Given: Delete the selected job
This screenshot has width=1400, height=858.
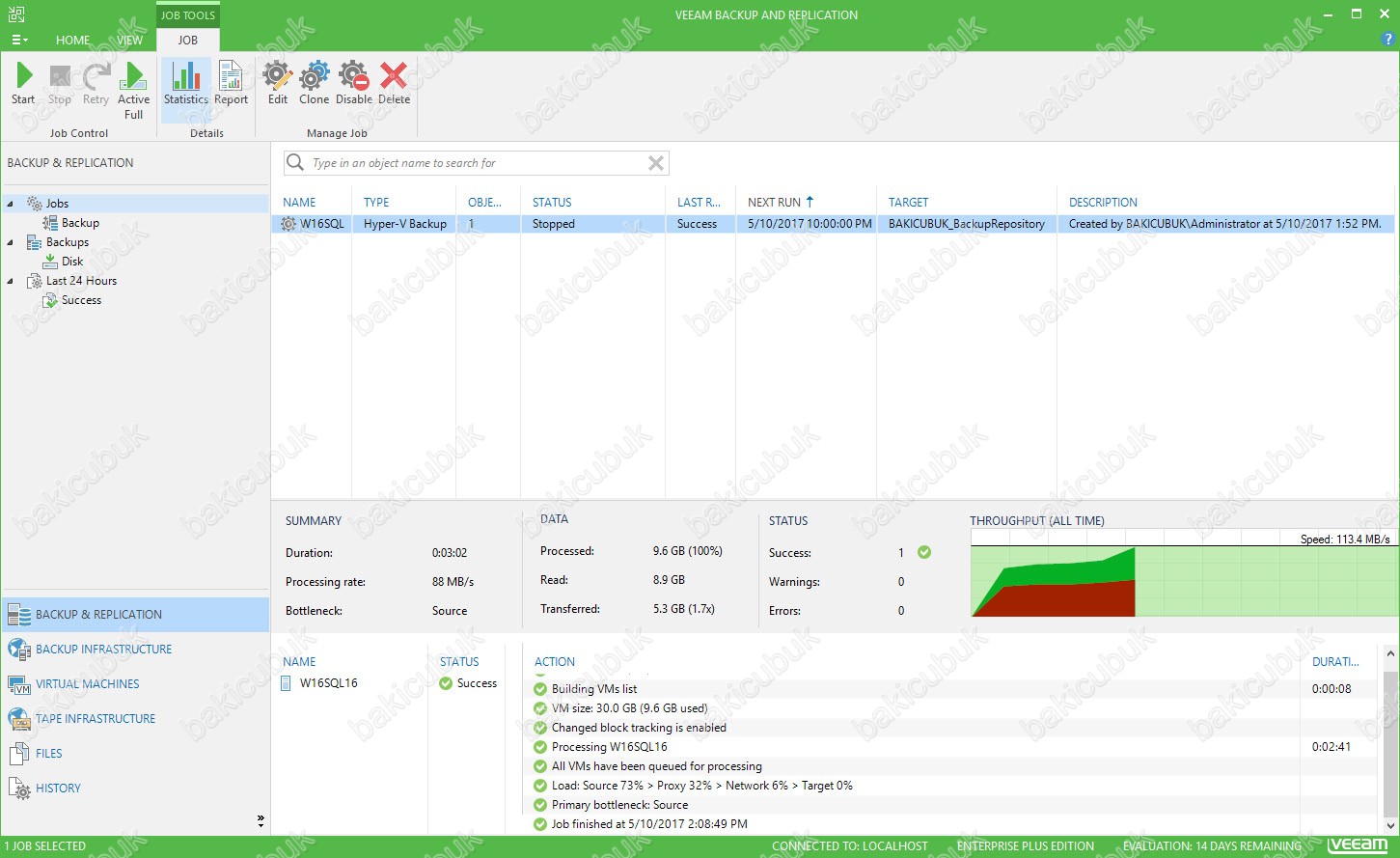Looking at the screenshot, I should 394,84.
